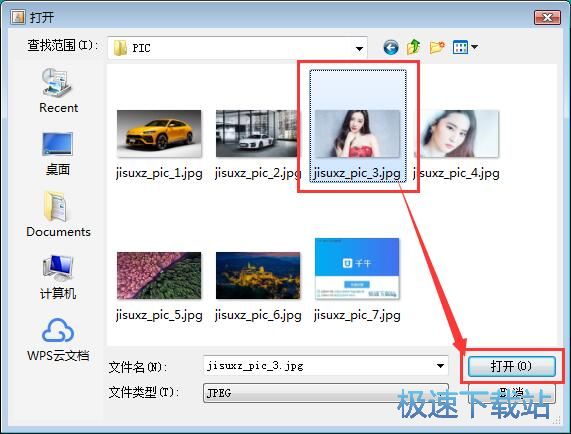Open the Documents folder shortcut
Image resolution: width=571 pixels, height=434 pixels.
pyautogui.click(x=58, y=214)
